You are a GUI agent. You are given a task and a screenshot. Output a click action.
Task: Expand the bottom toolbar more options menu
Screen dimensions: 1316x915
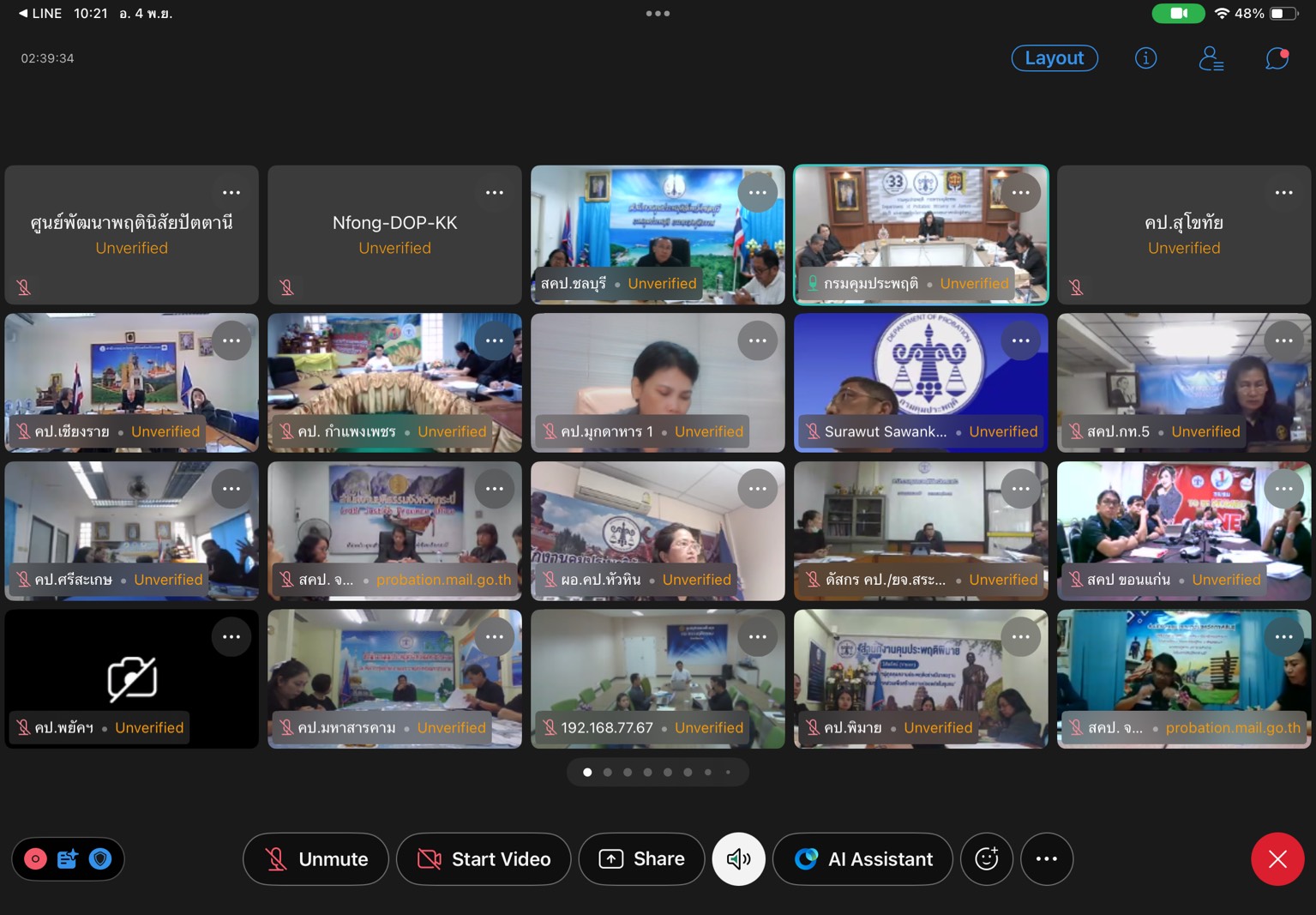[x=1047, y=858]
